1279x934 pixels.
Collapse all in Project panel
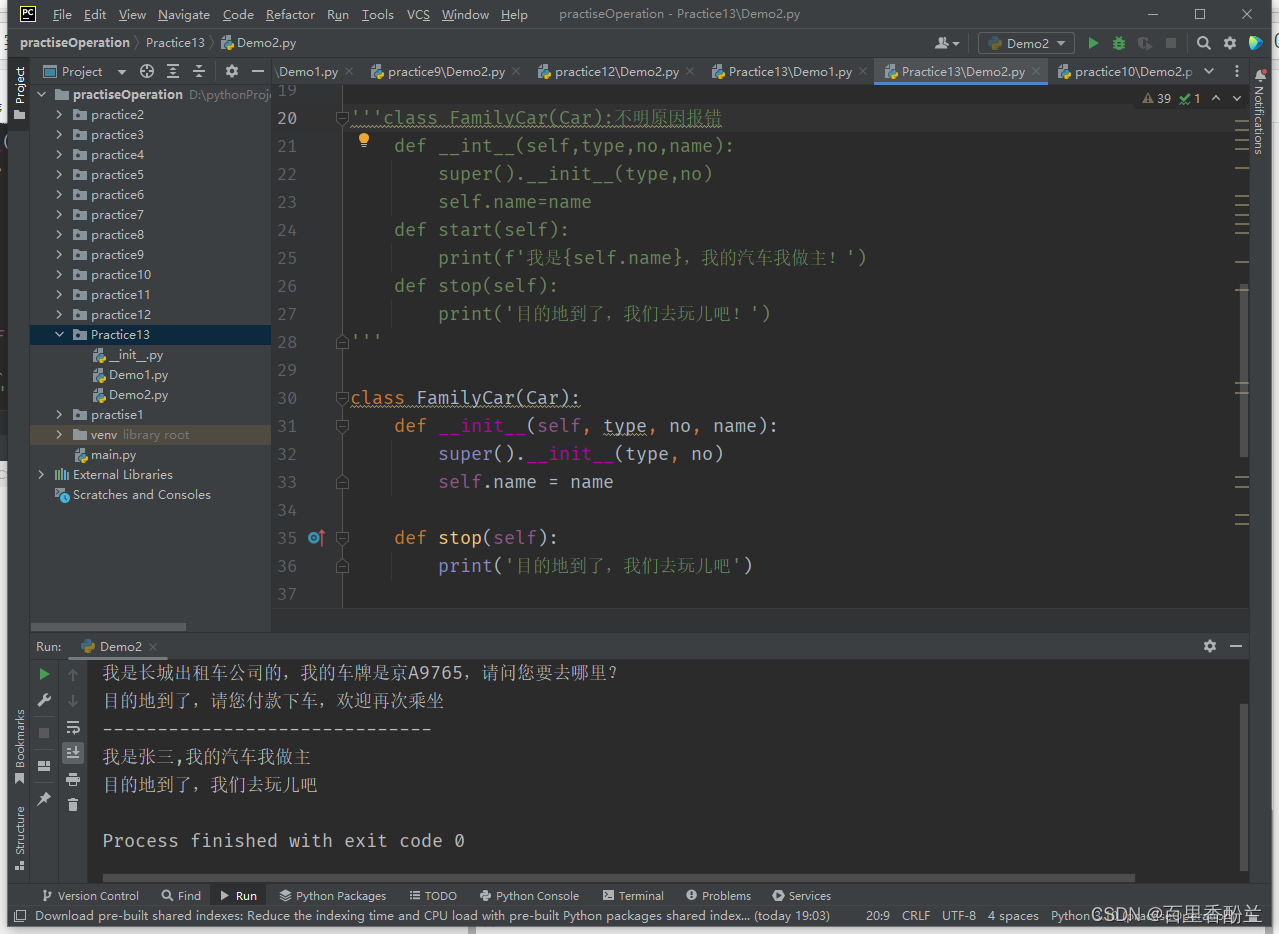[199, 71]
